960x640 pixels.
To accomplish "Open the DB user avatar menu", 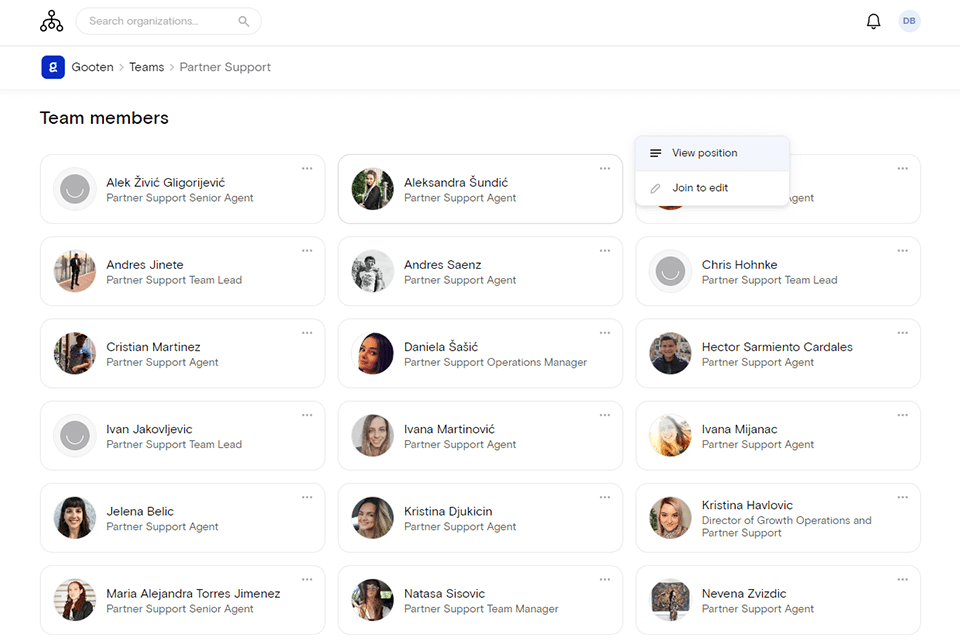I will click(x=909, y=21).
